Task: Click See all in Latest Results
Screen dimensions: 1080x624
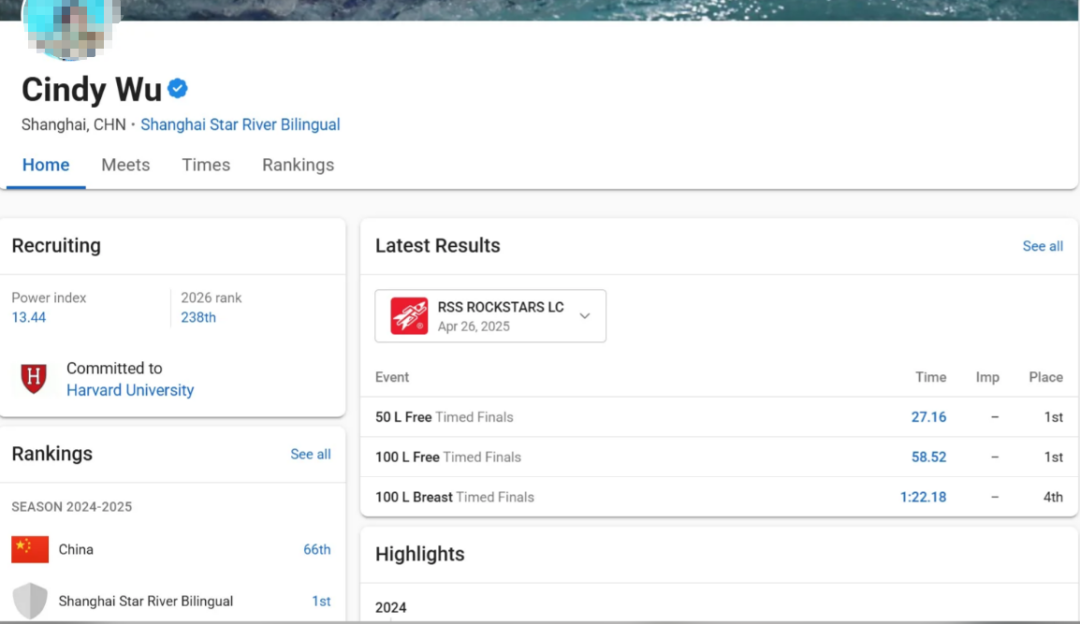Action: pos(1042,246)
